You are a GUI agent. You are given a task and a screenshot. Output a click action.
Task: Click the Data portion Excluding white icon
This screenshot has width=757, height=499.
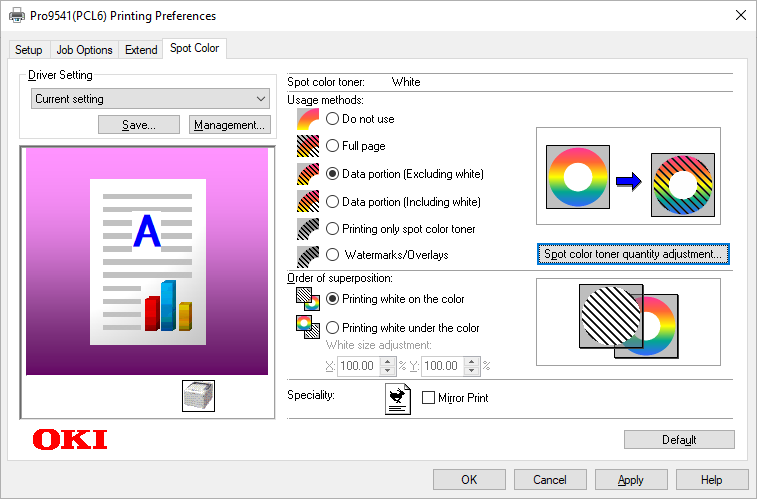308,174
